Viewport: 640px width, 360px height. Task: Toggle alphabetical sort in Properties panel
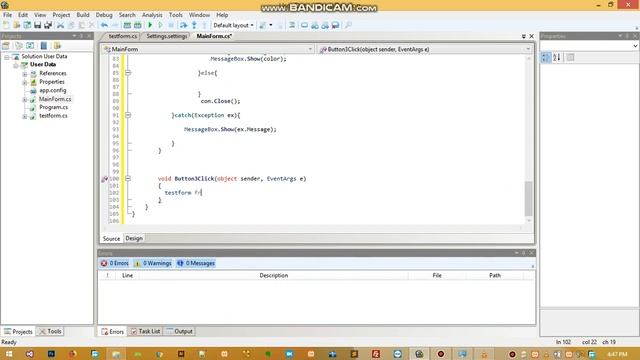[557, 58]
